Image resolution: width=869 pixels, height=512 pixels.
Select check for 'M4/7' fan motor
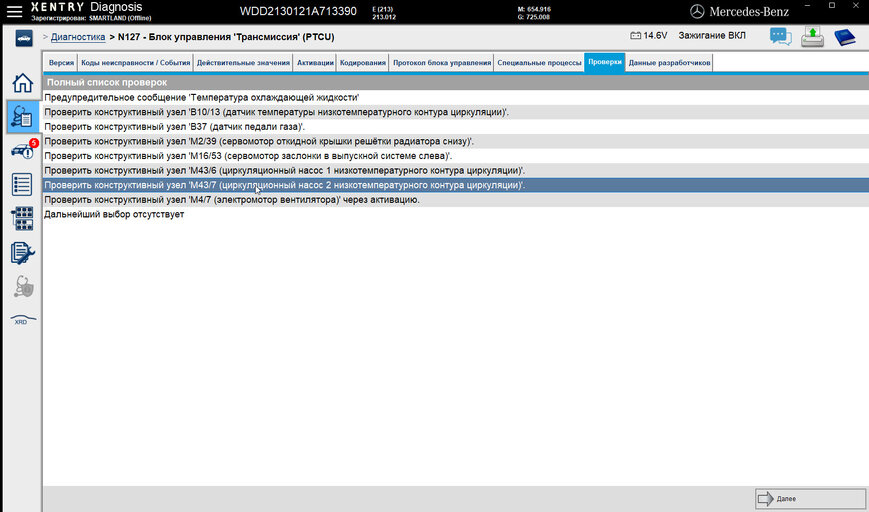pos(456,199)
